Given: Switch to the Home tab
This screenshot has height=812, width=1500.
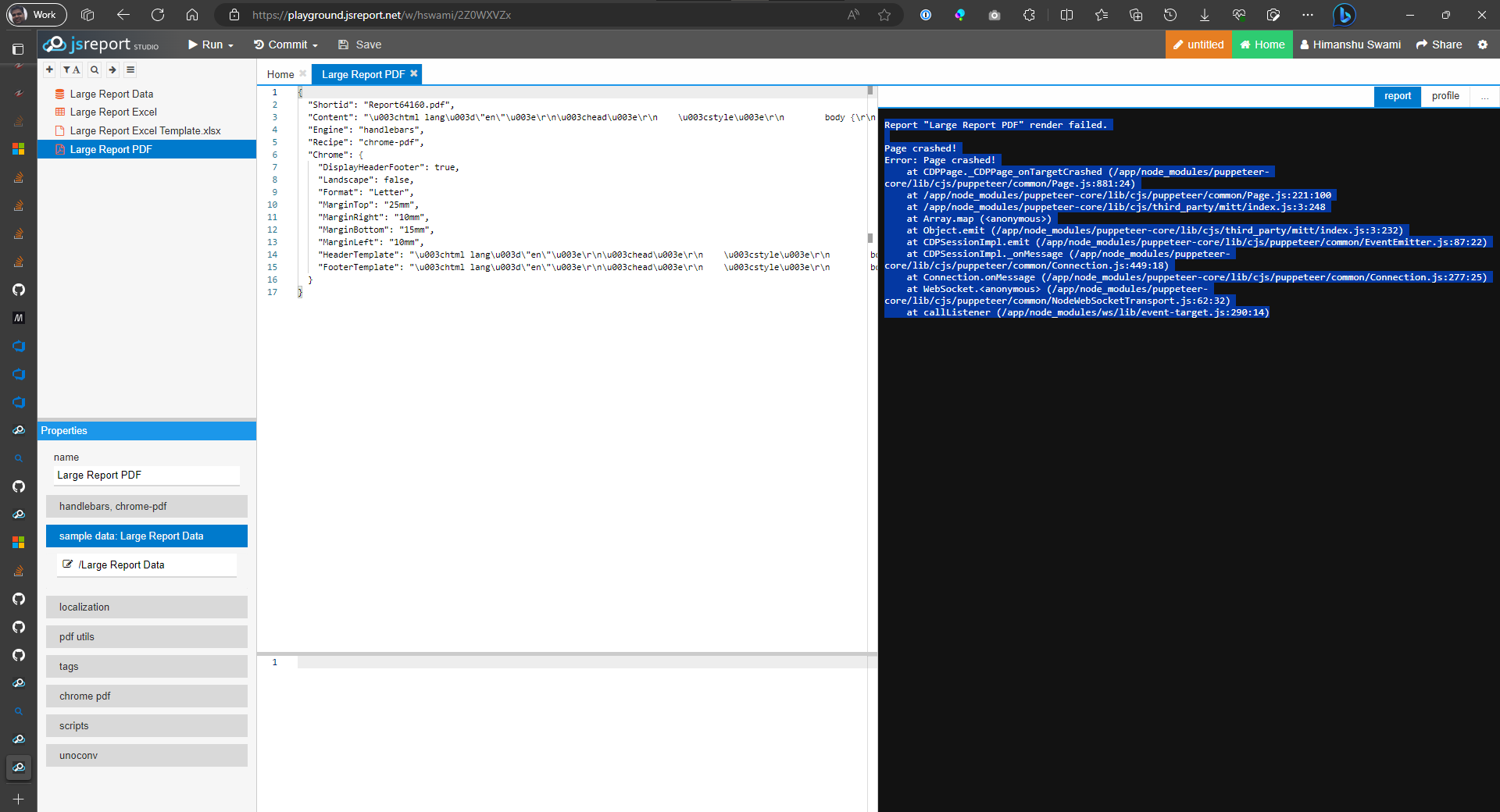Looking at the screenshot, I should (280, 74).
